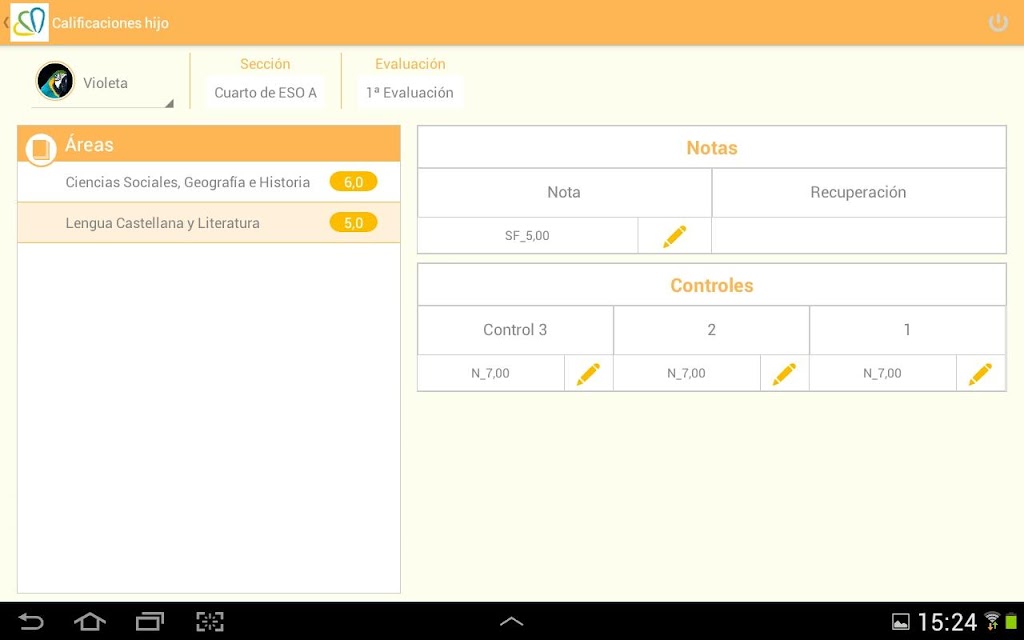Open Android recent apps button
This screenshot has width=1024, height=640.
point(150,621)
